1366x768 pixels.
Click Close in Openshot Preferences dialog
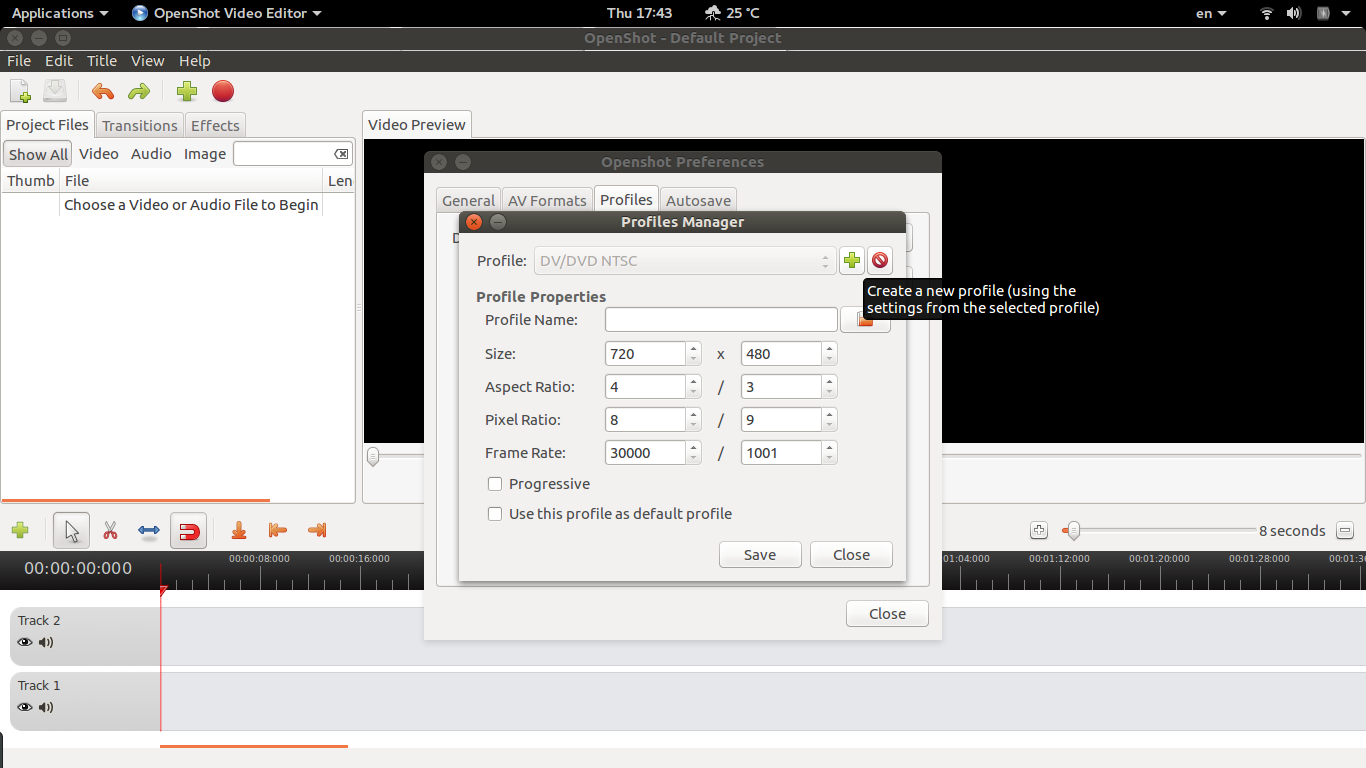[x=887, y=614]
